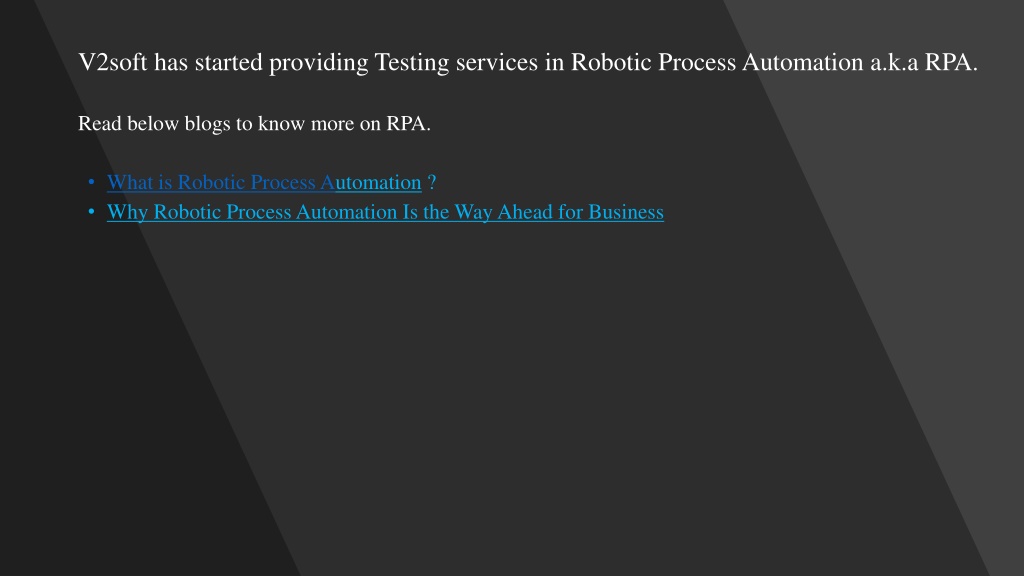Screen dimensions: 1024x576
Task: Click the question mark after first link
Action: (432, 182)
